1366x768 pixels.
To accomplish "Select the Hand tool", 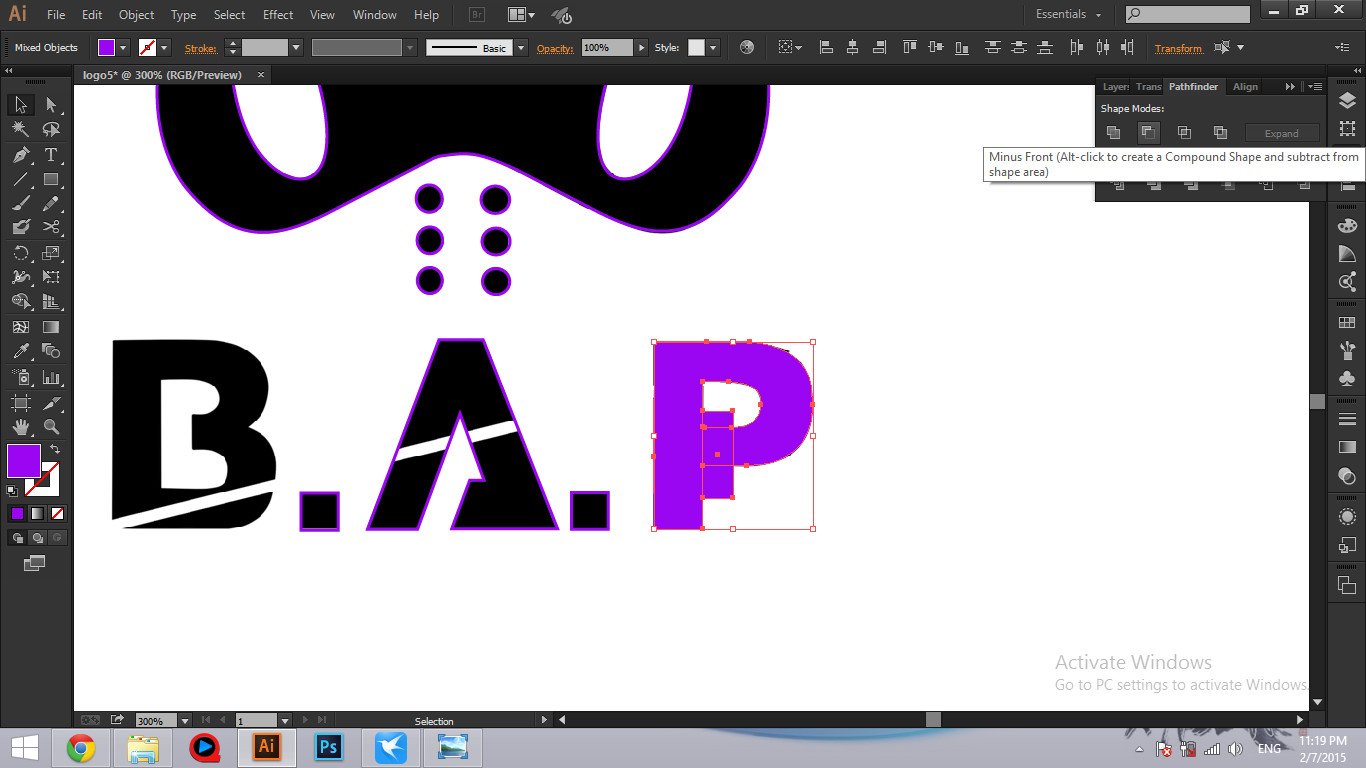I will point(21,428).
